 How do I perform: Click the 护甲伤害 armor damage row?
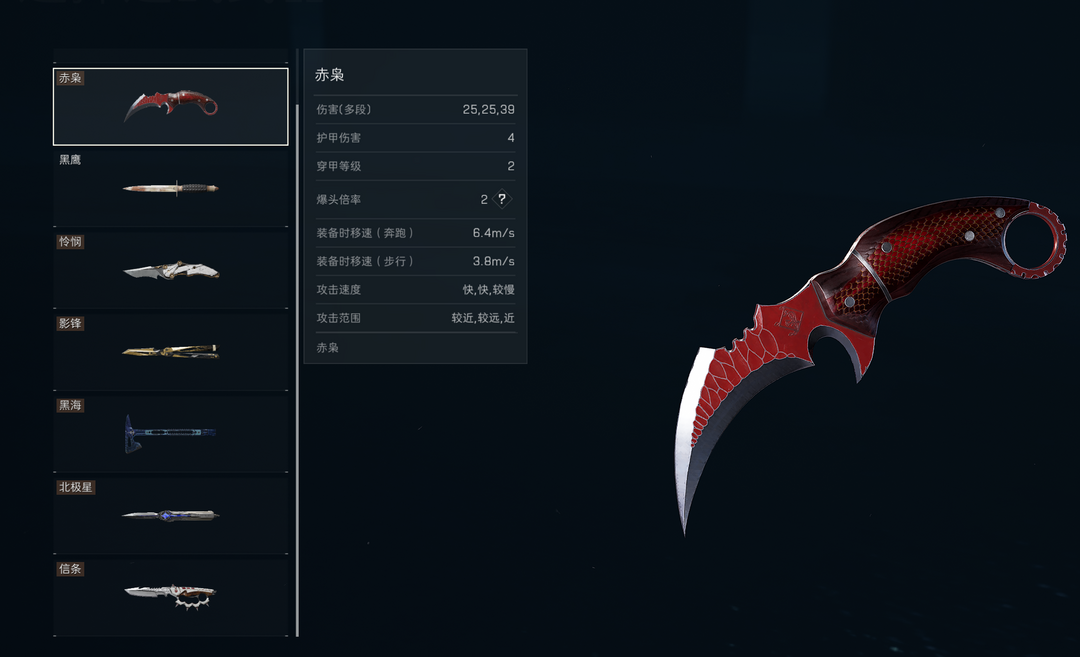point(415,138)
